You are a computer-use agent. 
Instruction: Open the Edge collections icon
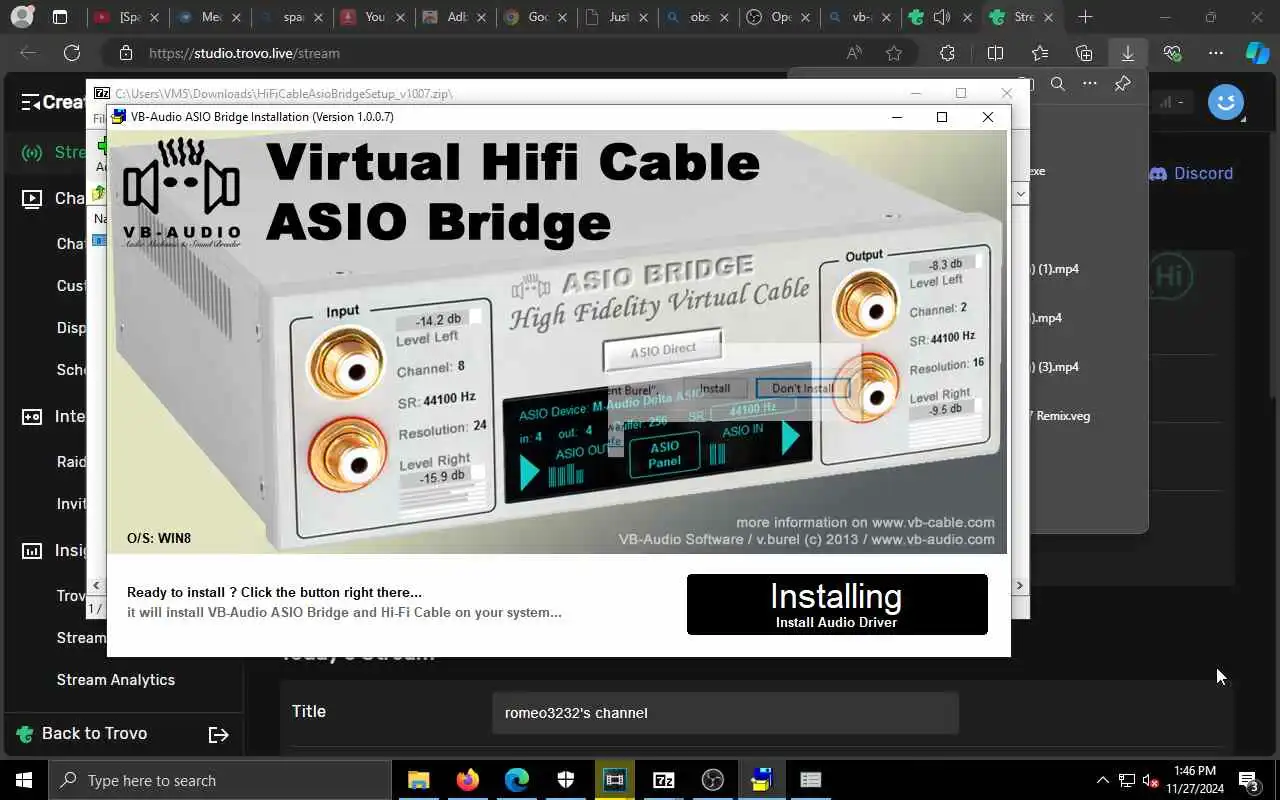(x=1084, y=53)
